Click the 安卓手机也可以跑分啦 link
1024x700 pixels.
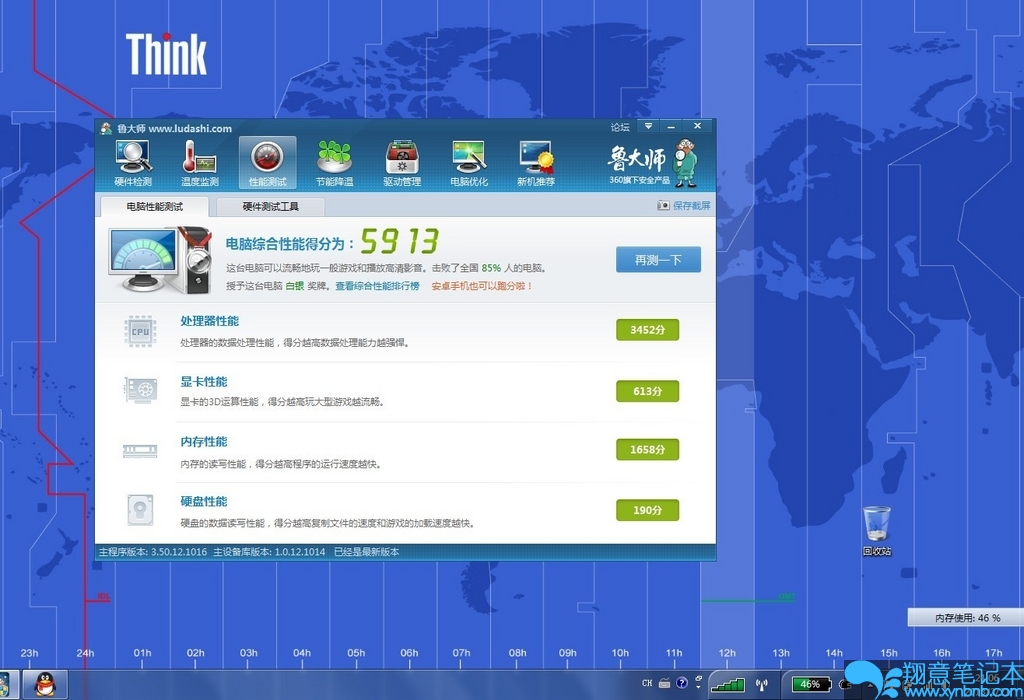(482, 286)
